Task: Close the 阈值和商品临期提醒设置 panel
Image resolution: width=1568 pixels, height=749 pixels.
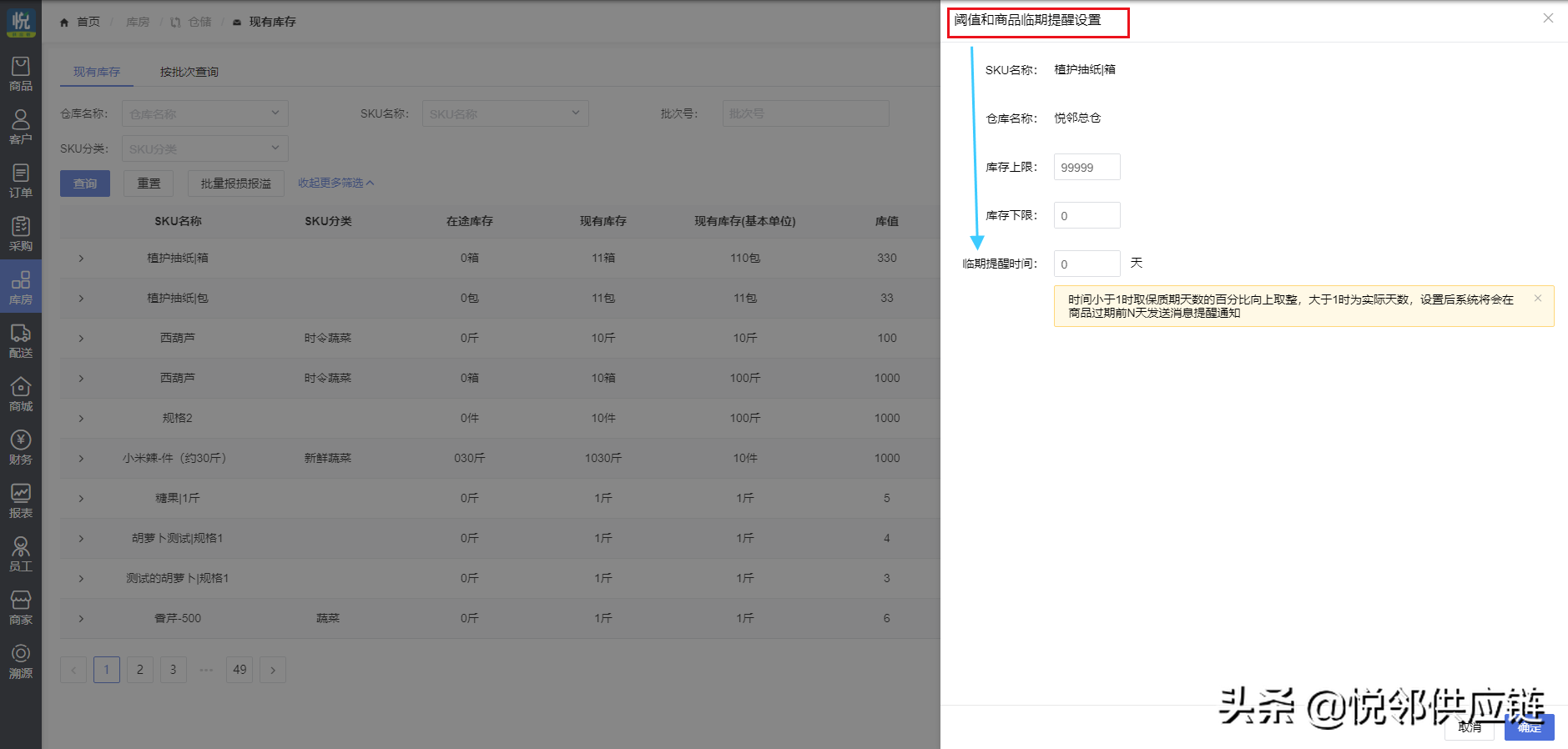Action: (x=1548, y=18)
